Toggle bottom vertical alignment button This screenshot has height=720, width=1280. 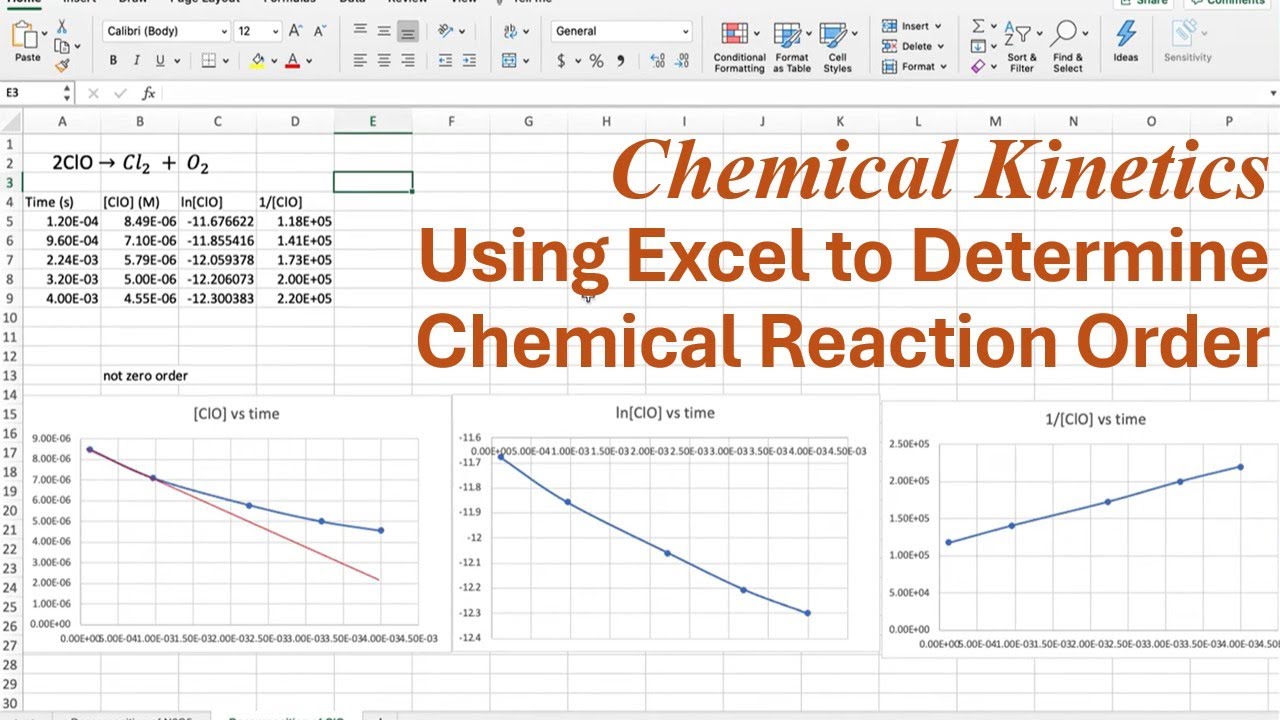point(407,31)
